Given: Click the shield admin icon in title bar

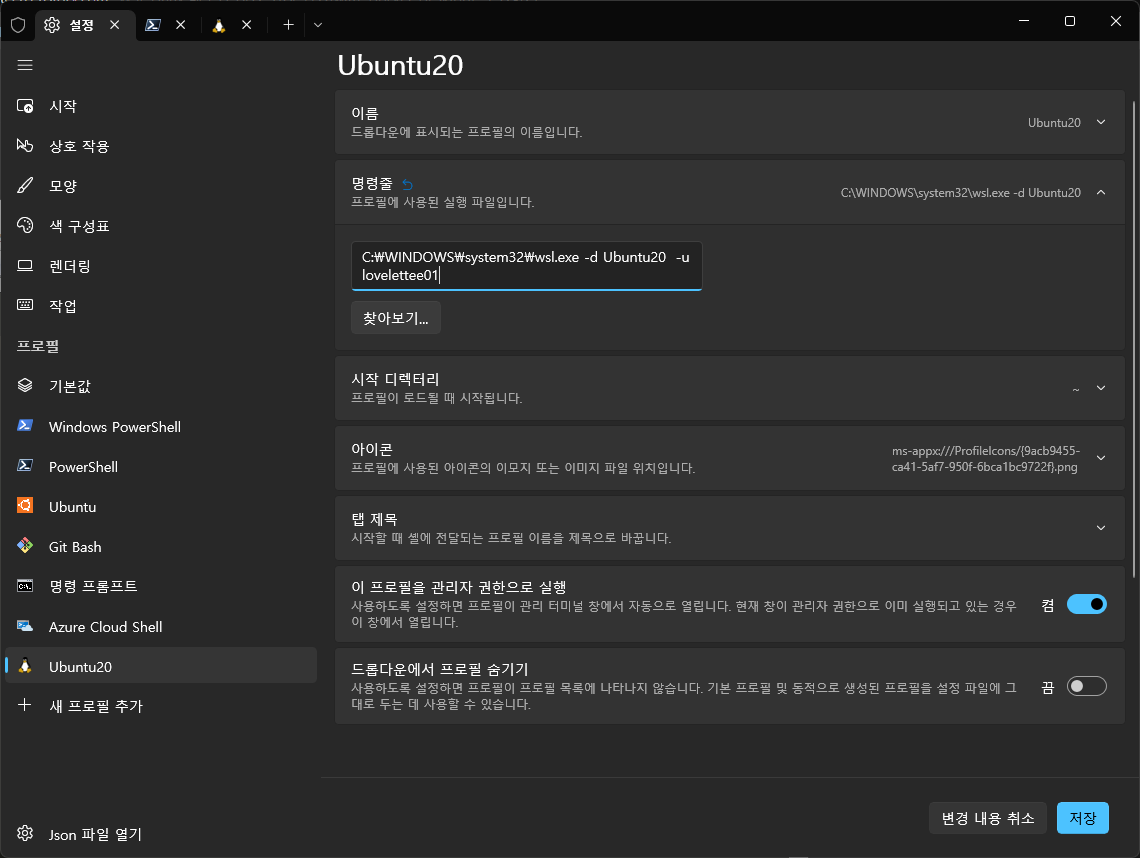Looking at the screenshot, I should click(18, 25).
